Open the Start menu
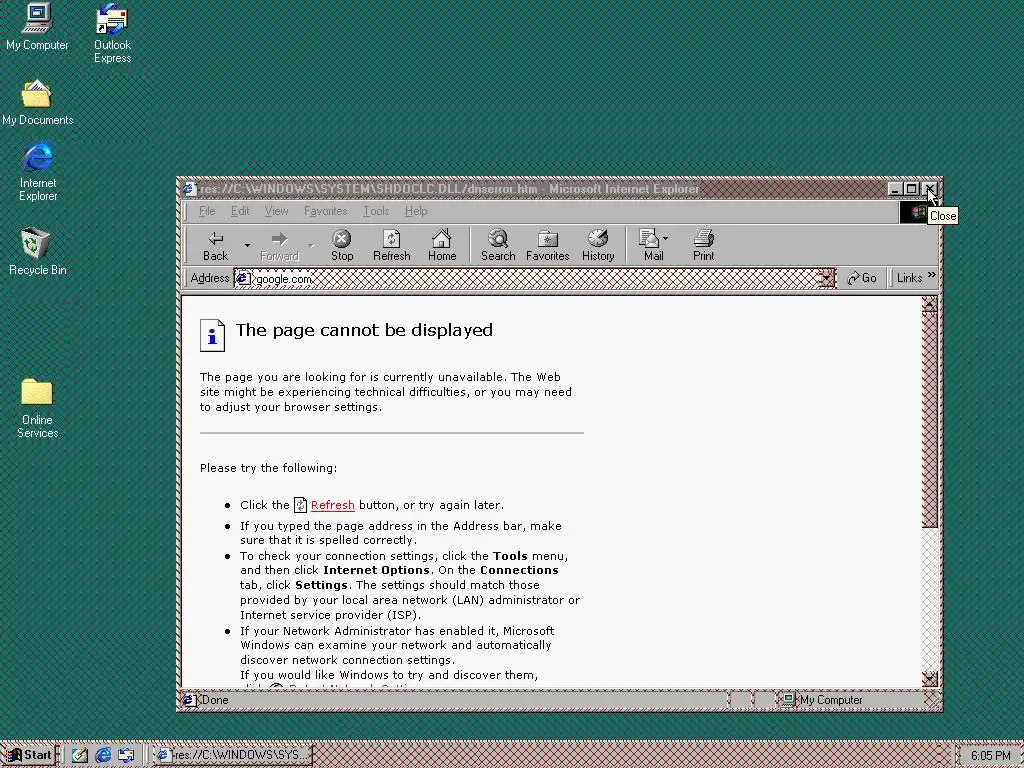Screen dimensions: 1024x768 click(x=29, y=755)
